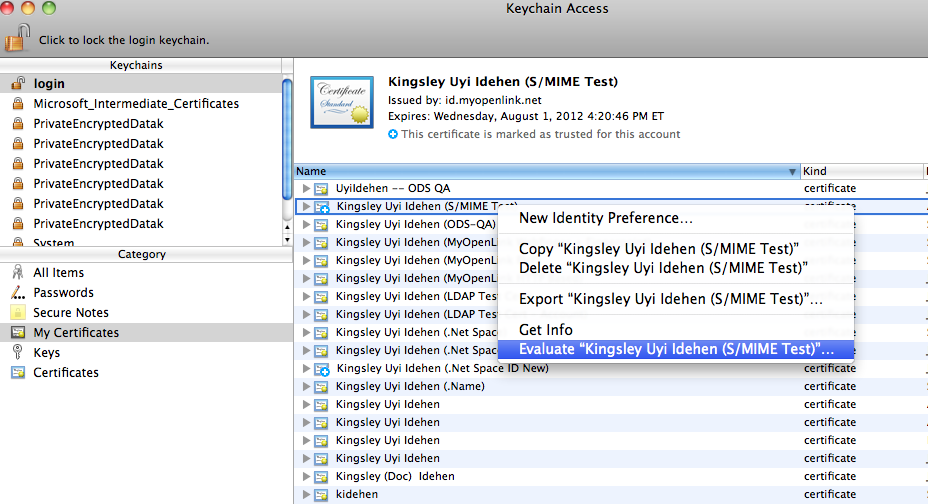Click certificate icon of Kingsley (Doc) Idehen
This screenshot has width=928, height=504.
[x=321, y=477]
